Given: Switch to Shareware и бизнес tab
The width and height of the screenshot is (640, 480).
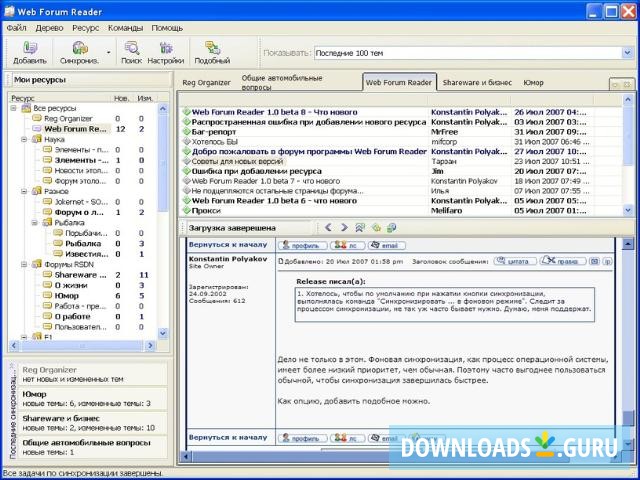Looking at the screenshot, I should [477, 82].
